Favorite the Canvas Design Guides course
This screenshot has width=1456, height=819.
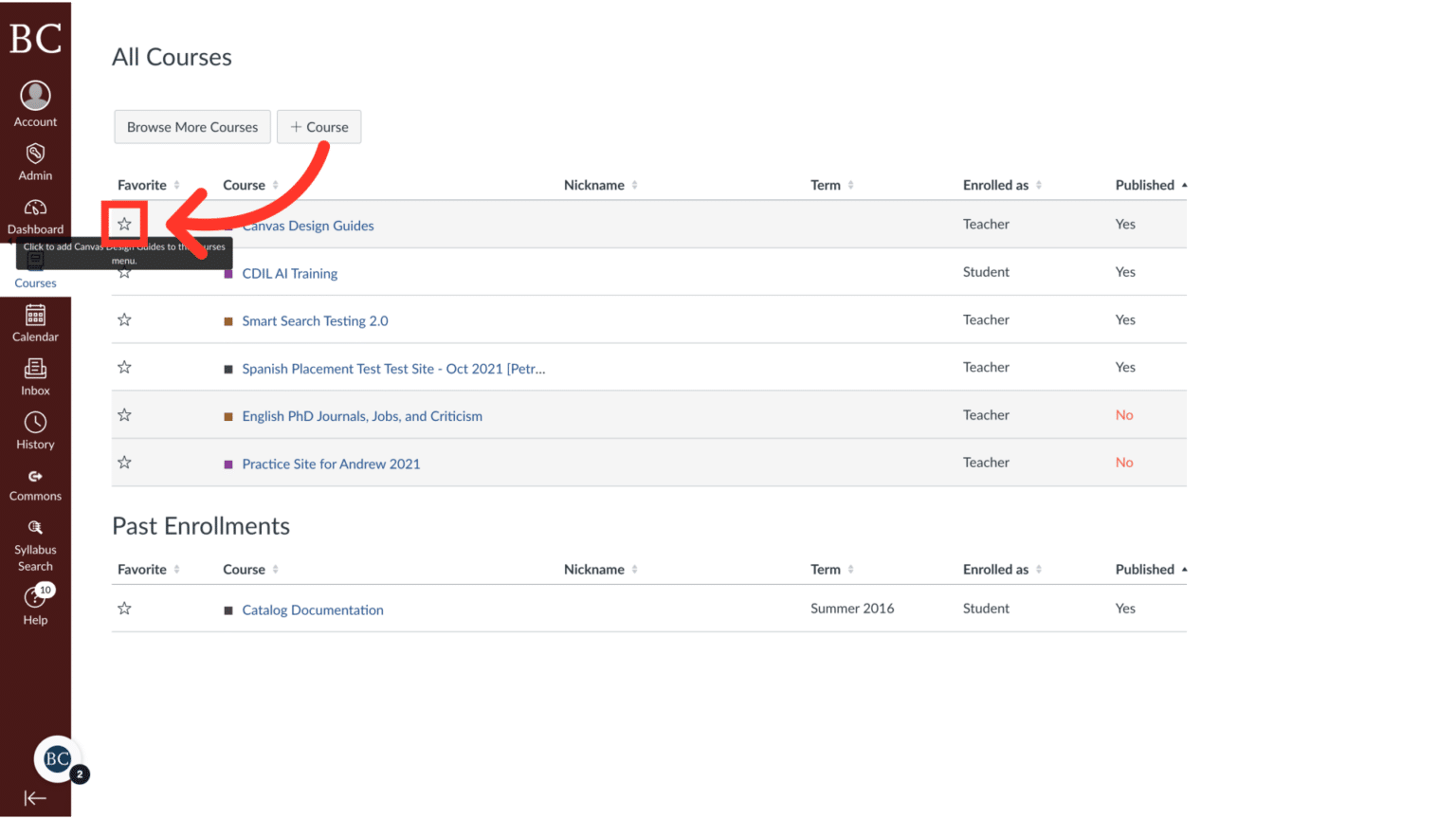pyautogui.click(x=124, y=224)
